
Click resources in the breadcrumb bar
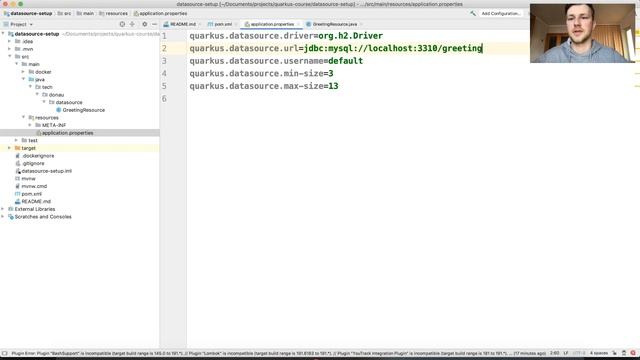[x=113, y=13]
